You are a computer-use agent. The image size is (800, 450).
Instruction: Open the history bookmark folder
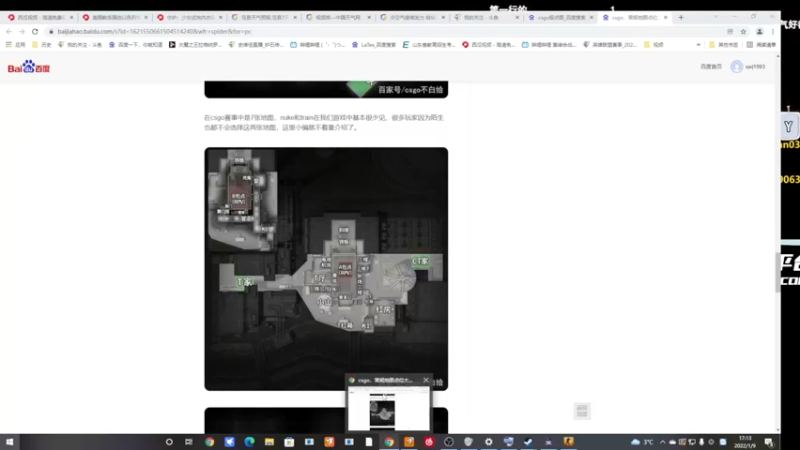click(x=42, y=45)
